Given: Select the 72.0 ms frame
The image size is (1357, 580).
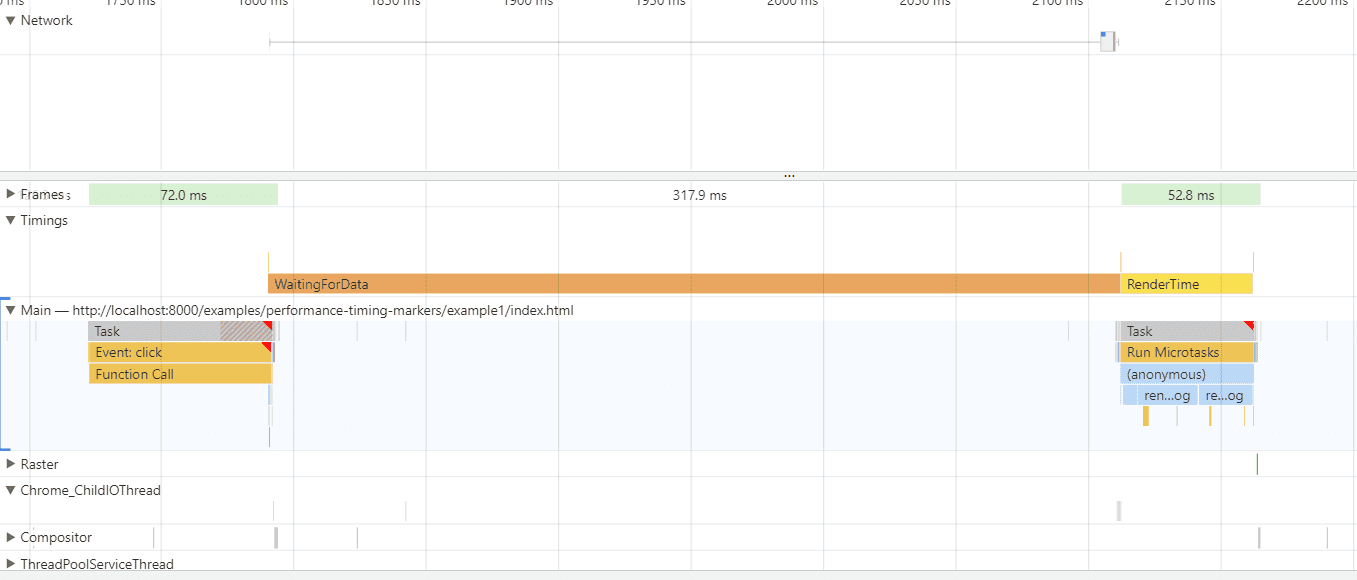Looking at the screenshot, I should 183,195.
